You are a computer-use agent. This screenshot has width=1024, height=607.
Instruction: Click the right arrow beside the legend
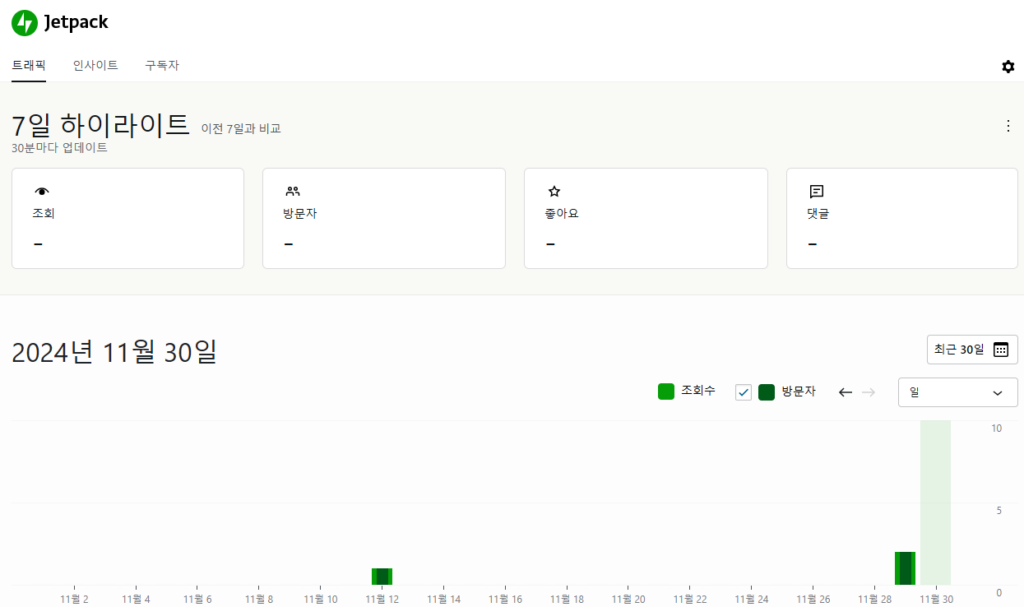(868, 392)
